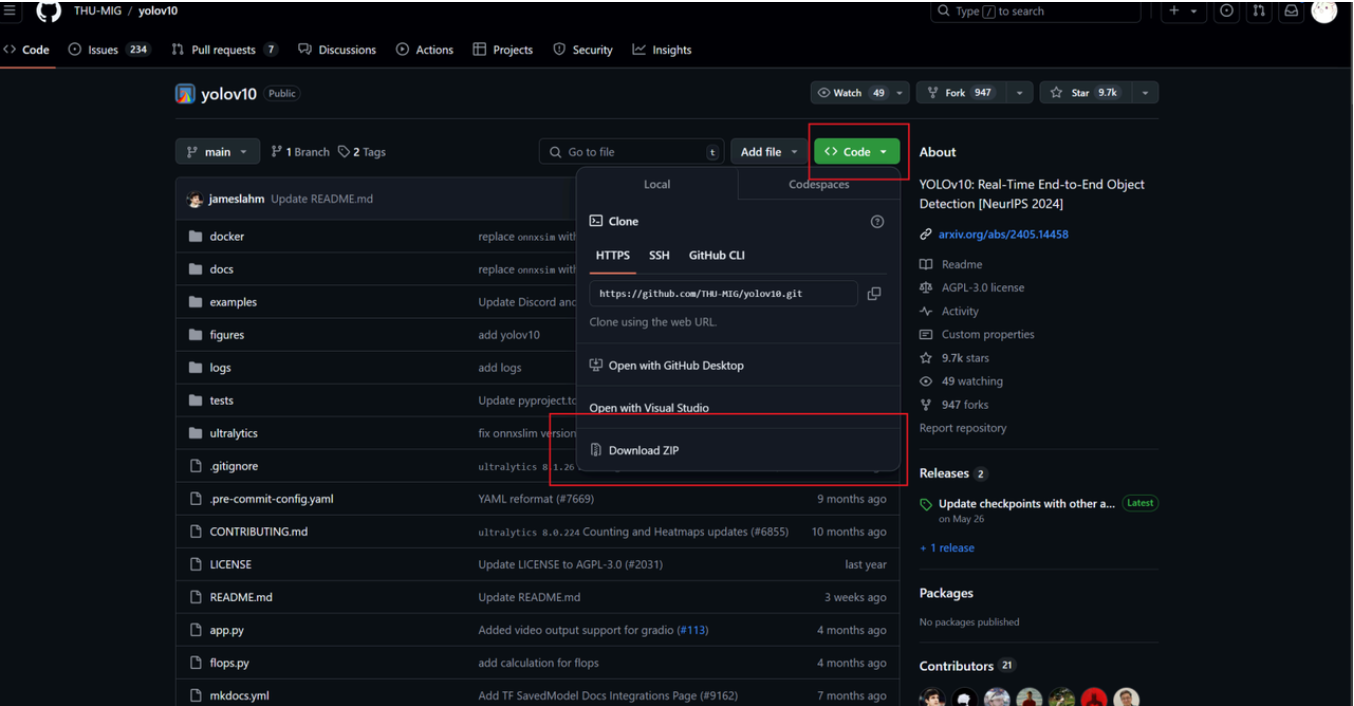Fork the yolov10 repository
This screenshot has width=1354, height=706.
coord(962,93)
